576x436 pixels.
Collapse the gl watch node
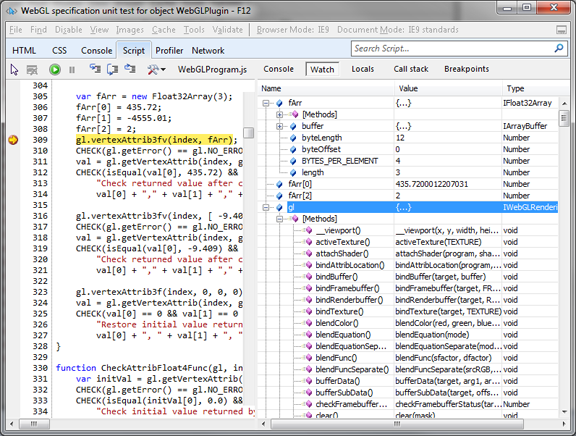point(266,208)
